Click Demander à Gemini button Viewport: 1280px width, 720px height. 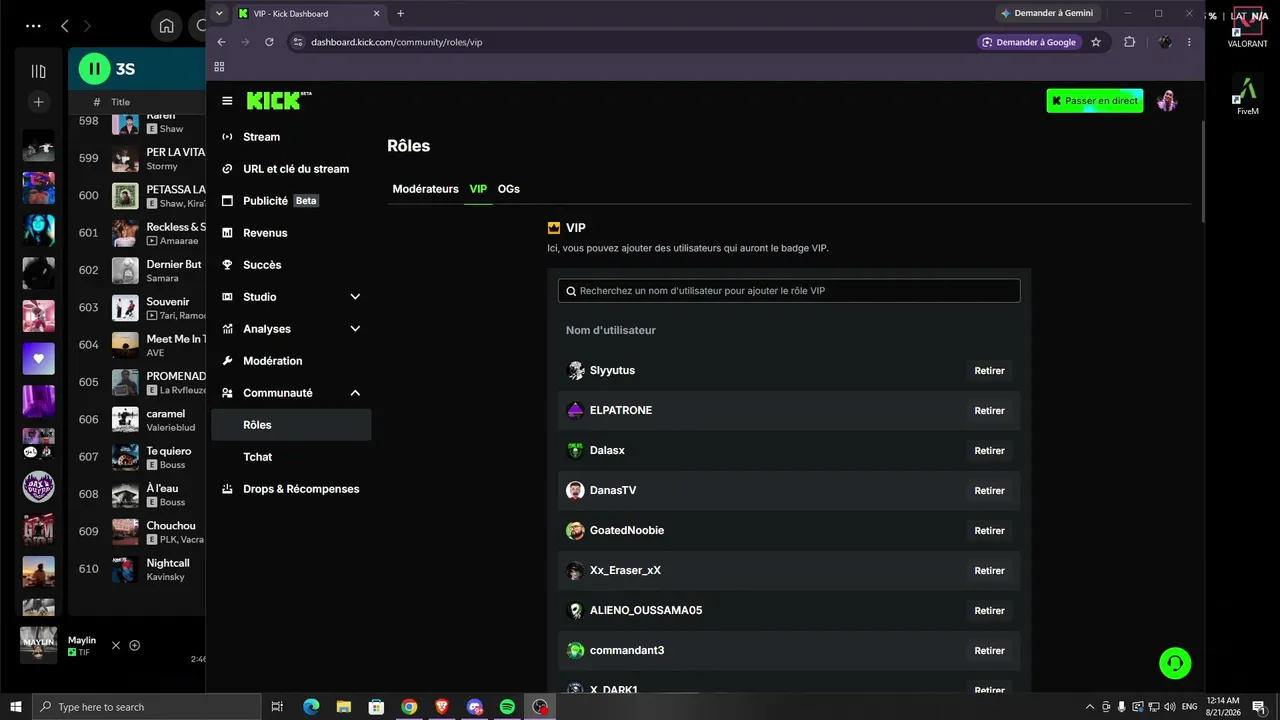(x=1048, y=13)
